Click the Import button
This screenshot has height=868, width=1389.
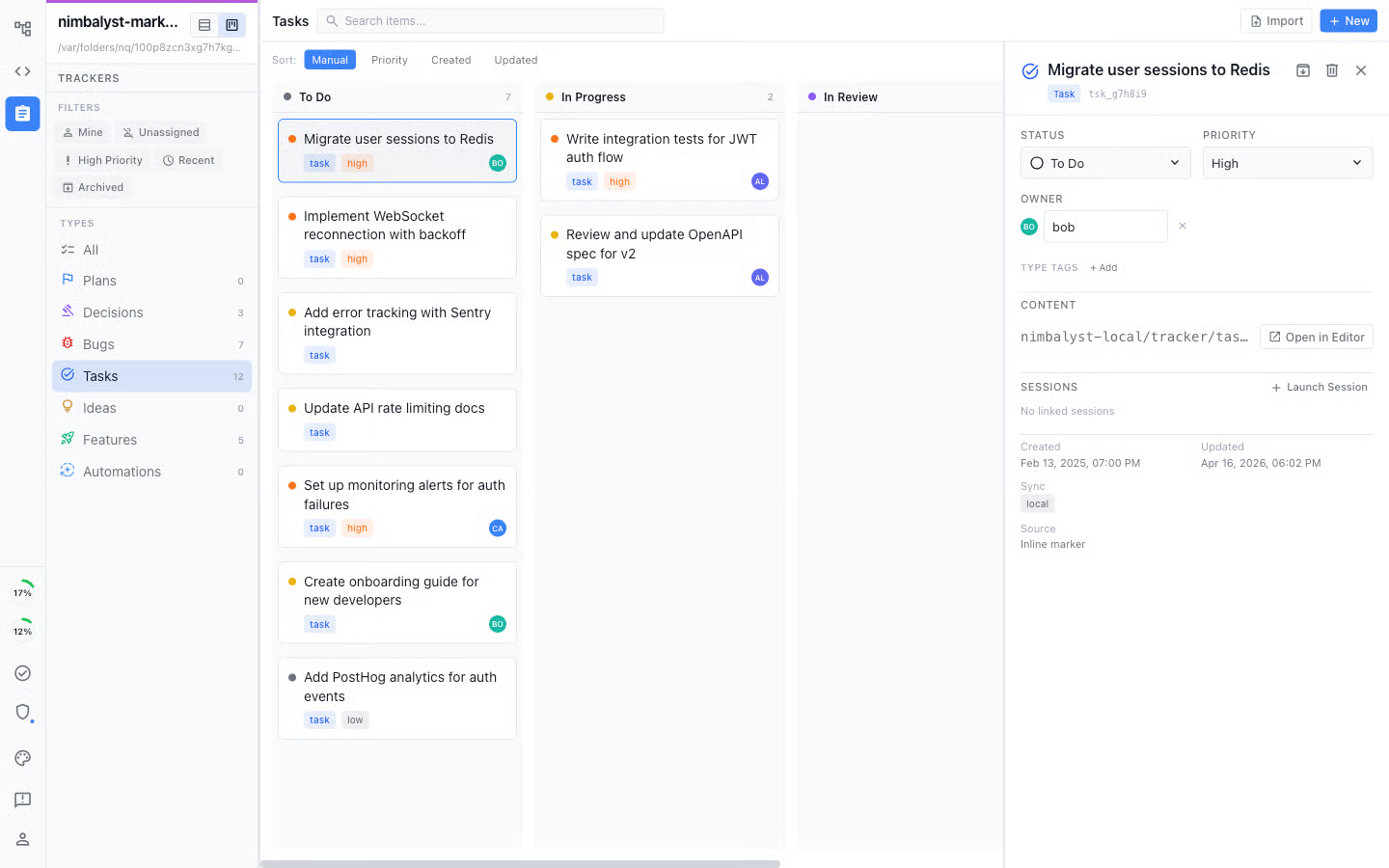pos(1276,21)
